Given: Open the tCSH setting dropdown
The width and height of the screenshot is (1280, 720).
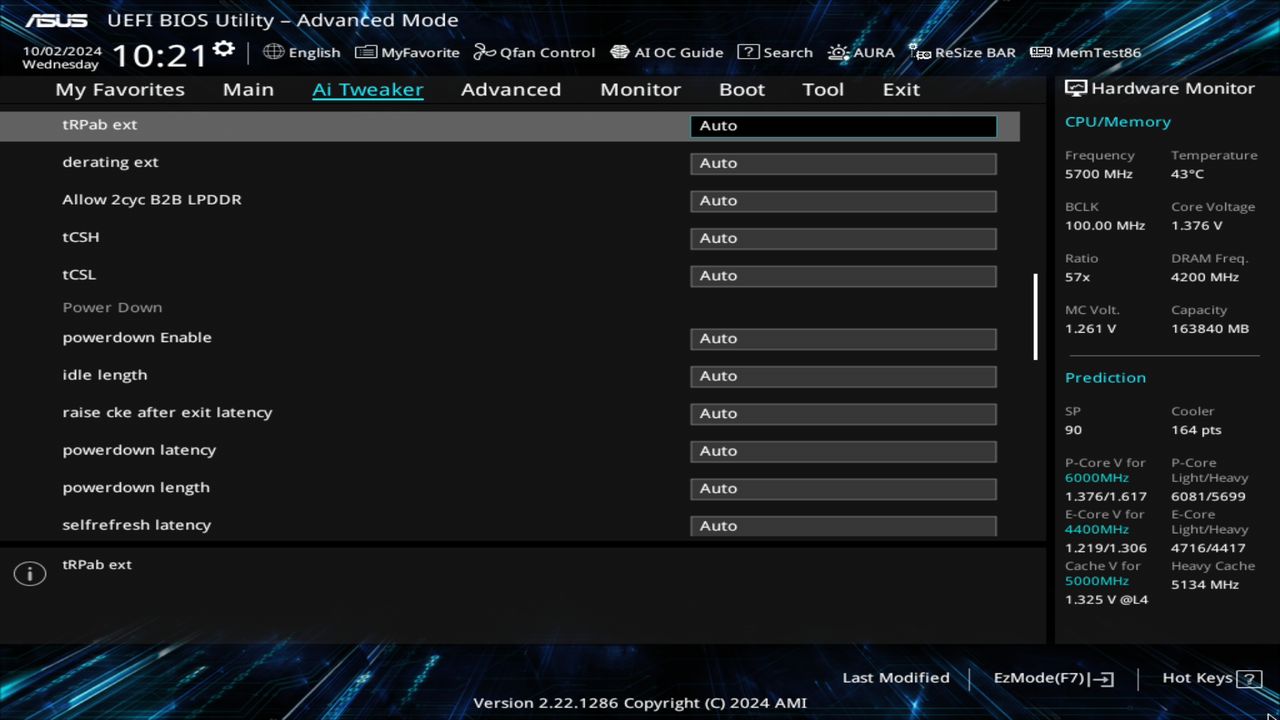Looking at the screenshot, I should pyautogui.click(x=843, y=238).
